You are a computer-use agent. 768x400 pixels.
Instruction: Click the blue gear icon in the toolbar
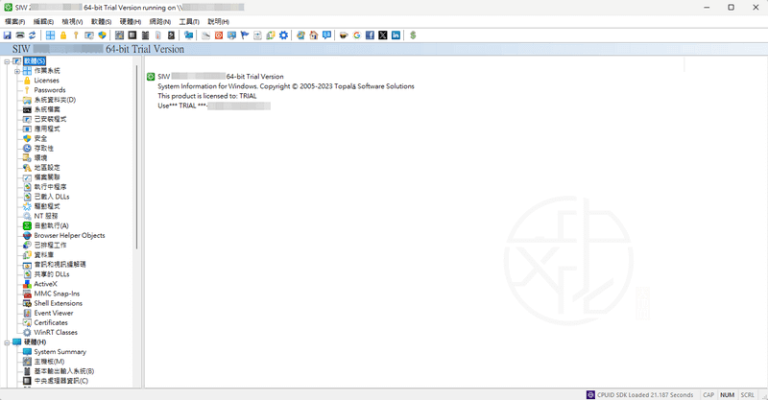click(284, 35)
